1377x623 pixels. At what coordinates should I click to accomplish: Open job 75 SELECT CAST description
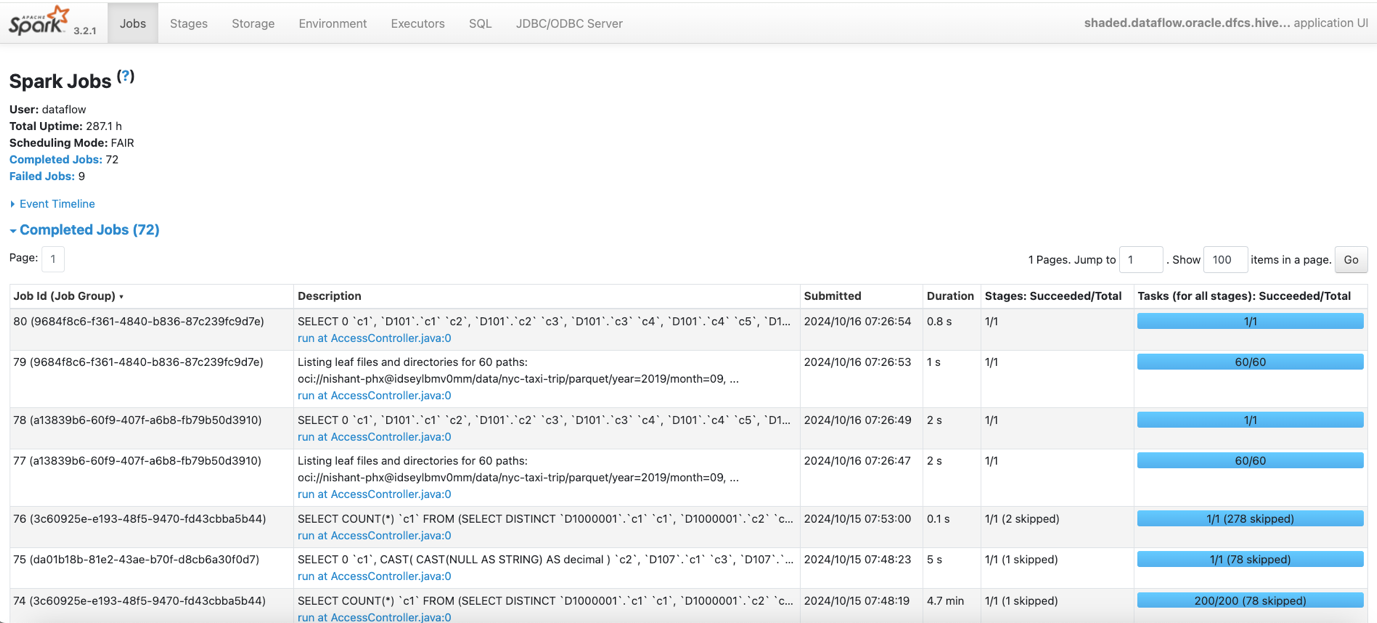[x=545, y=559]
